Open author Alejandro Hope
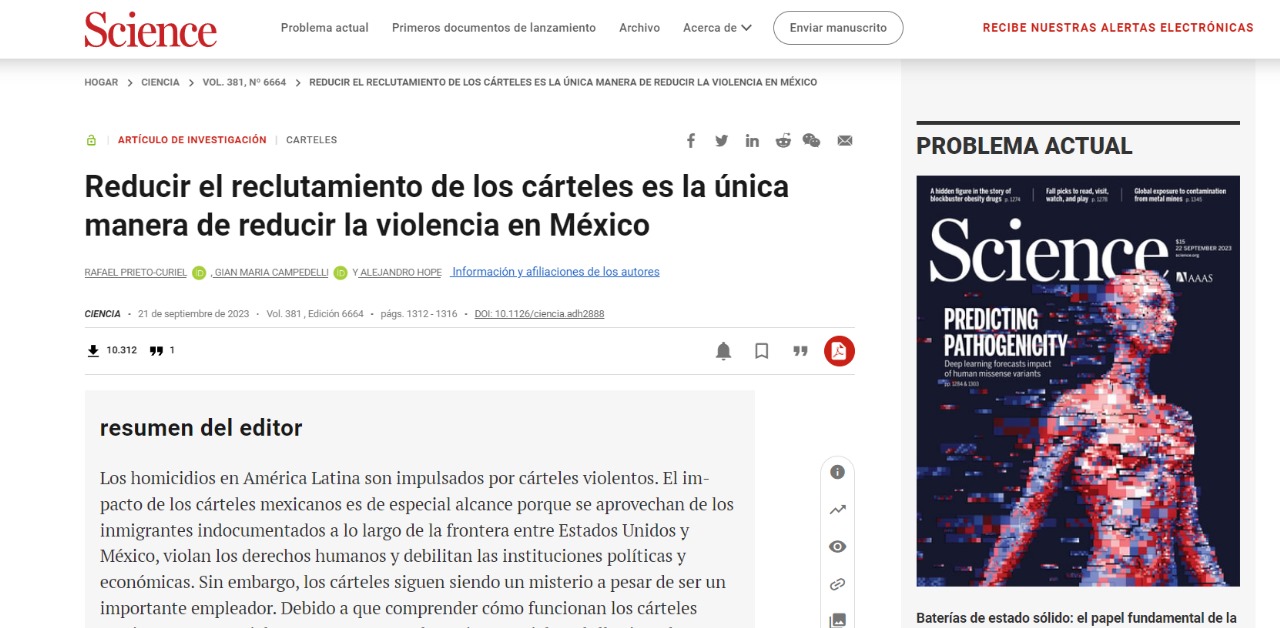1280x628 pixels. (x=400, y=272)
